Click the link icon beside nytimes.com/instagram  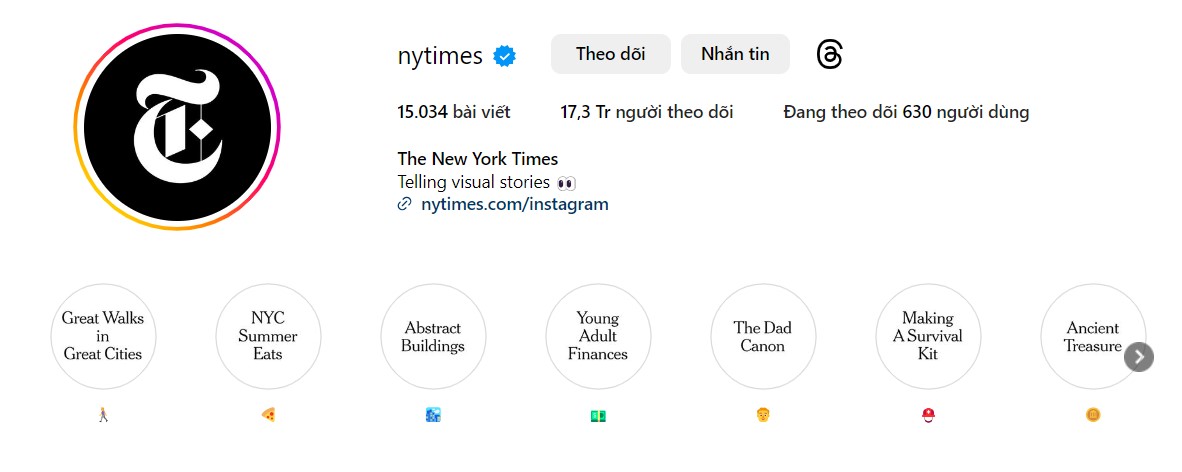coord(405,204)
